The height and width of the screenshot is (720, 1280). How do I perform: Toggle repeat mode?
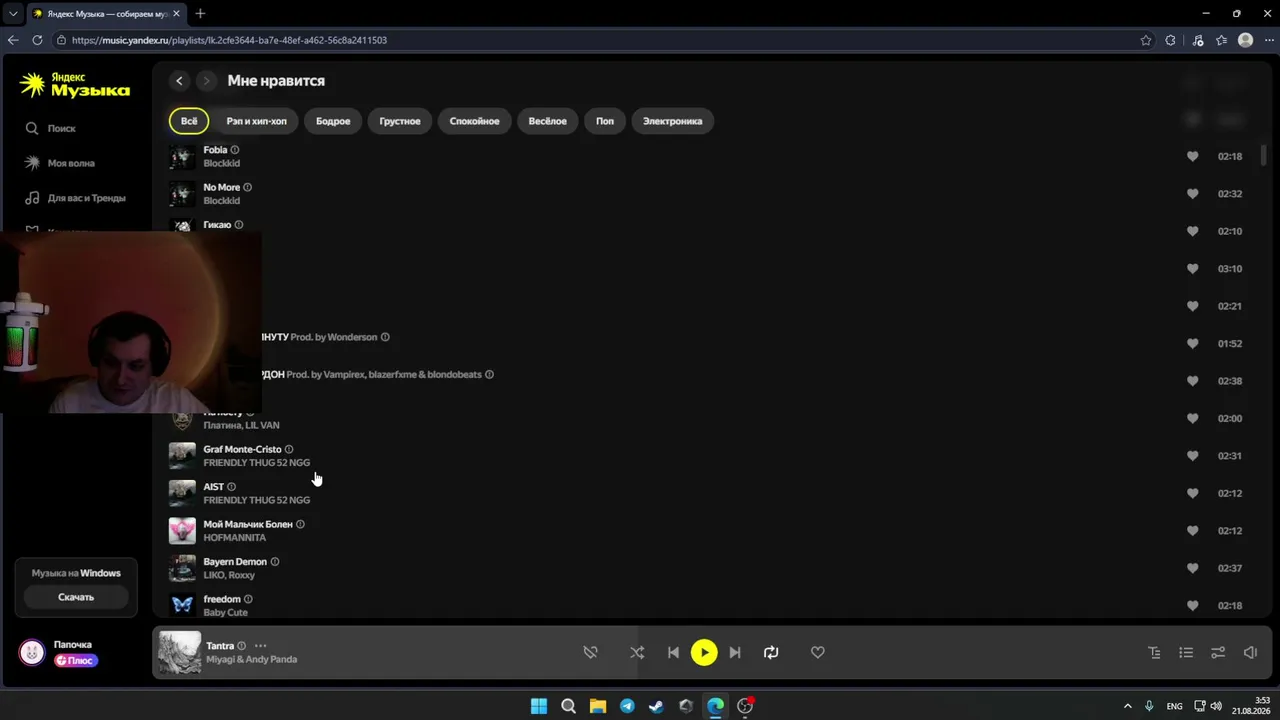tap(771, 652)
